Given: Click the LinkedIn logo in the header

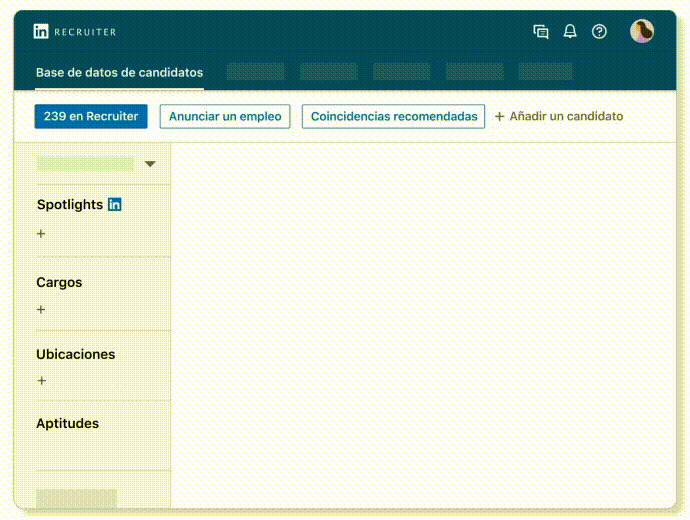Looking at the screenshot, I should (41, 32).
